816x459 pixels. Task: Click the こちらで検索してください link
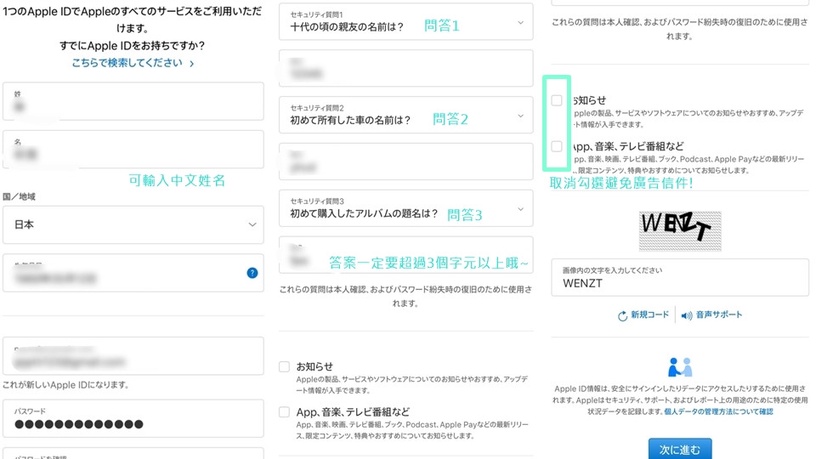pos(133,63)
